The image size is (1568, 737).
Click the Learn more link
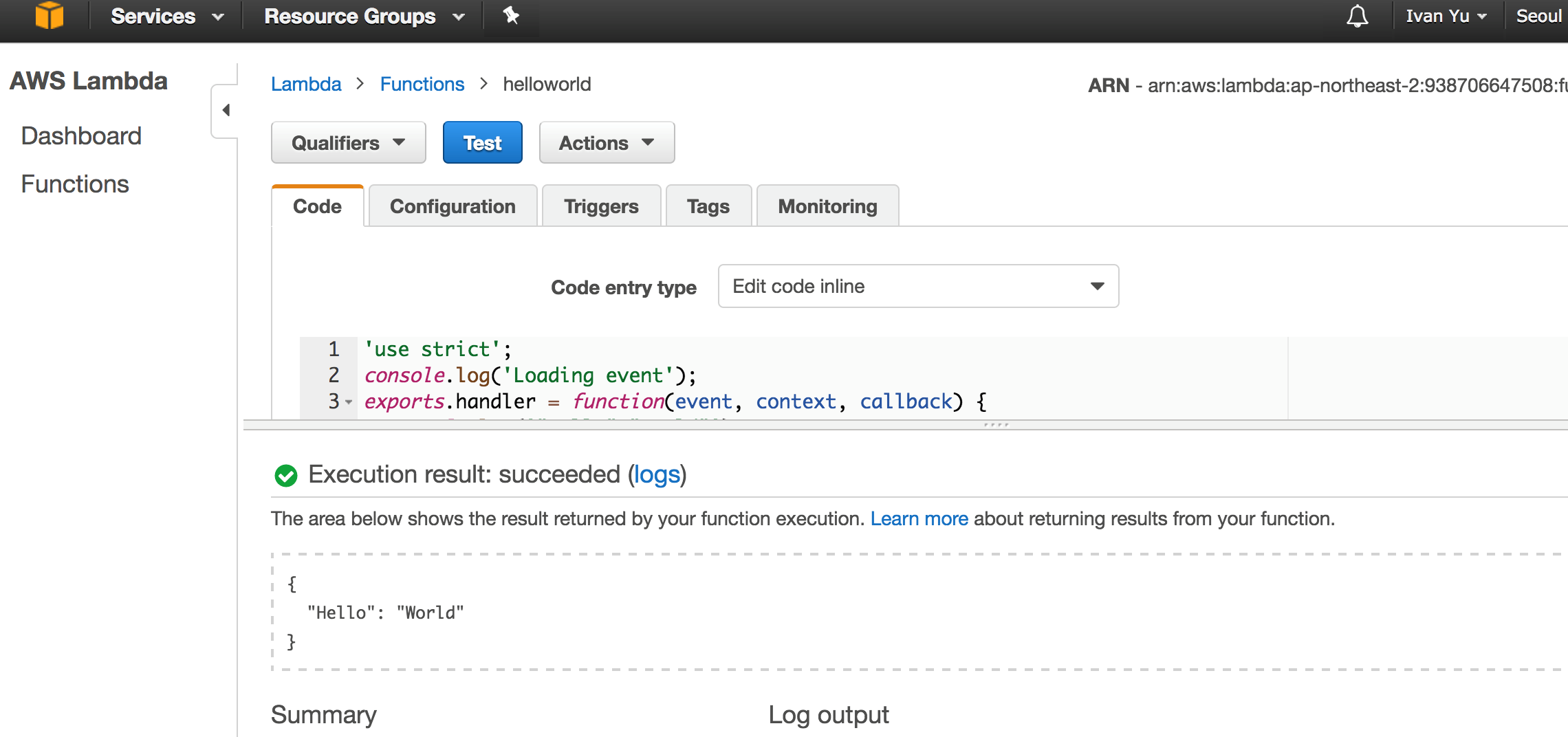point(919,518)
